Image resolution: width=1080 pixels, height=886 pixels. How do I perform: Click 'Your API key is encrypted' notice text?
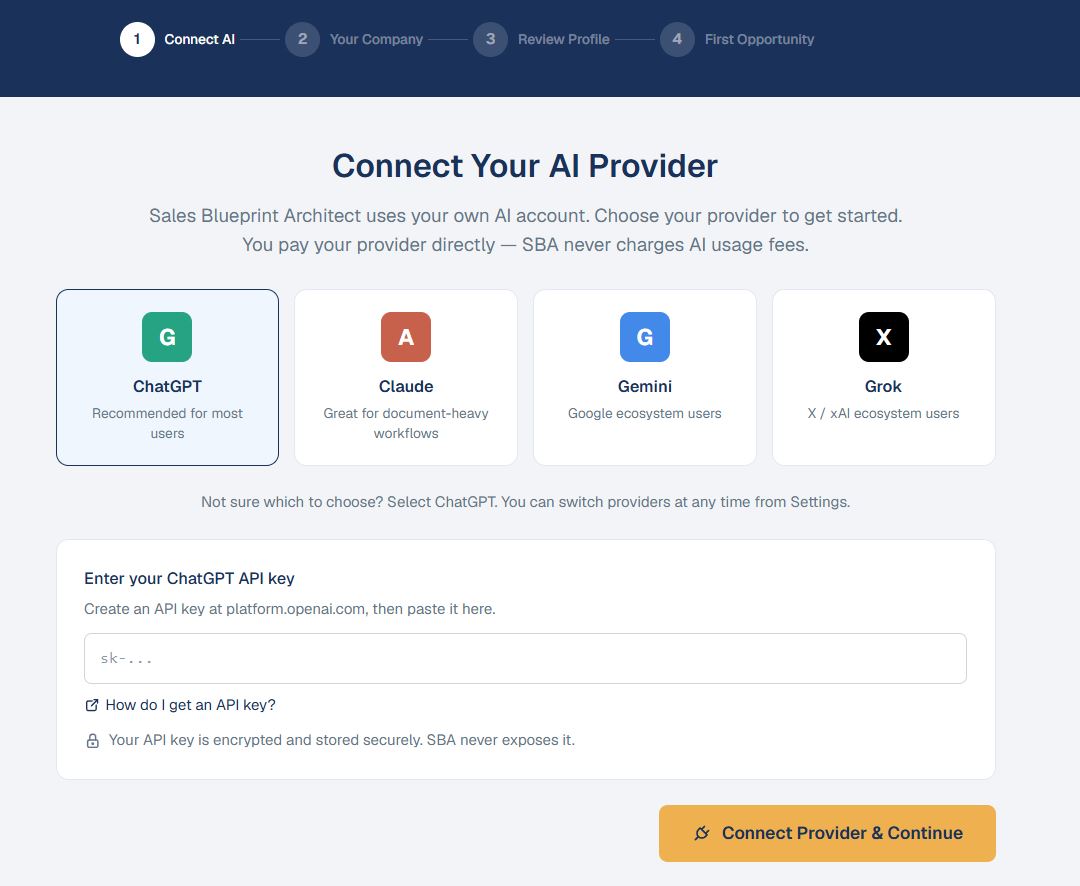point(342,740)
